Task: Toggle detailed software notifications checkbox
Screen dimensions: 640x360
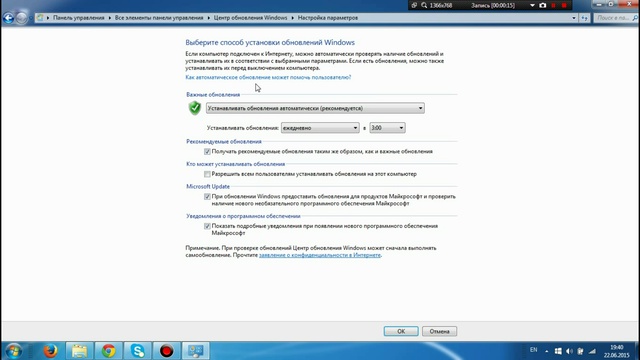Action: 207,226
